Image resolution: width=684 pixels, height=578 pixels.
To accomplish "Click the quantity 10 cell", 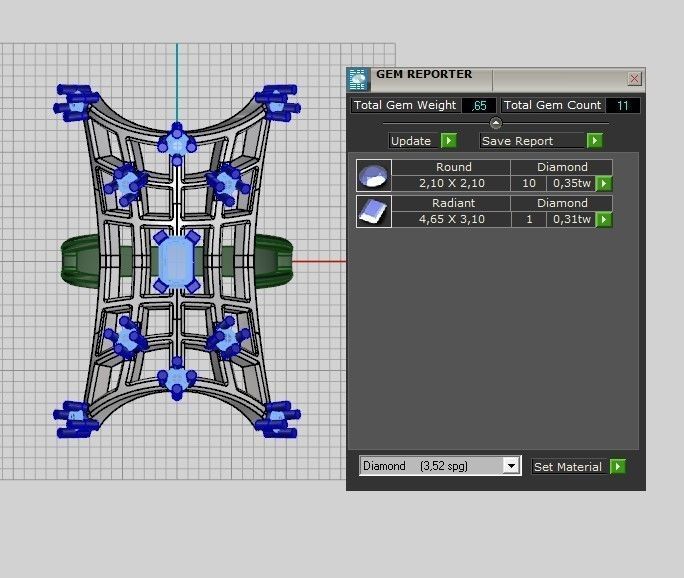I will [529, 183].
